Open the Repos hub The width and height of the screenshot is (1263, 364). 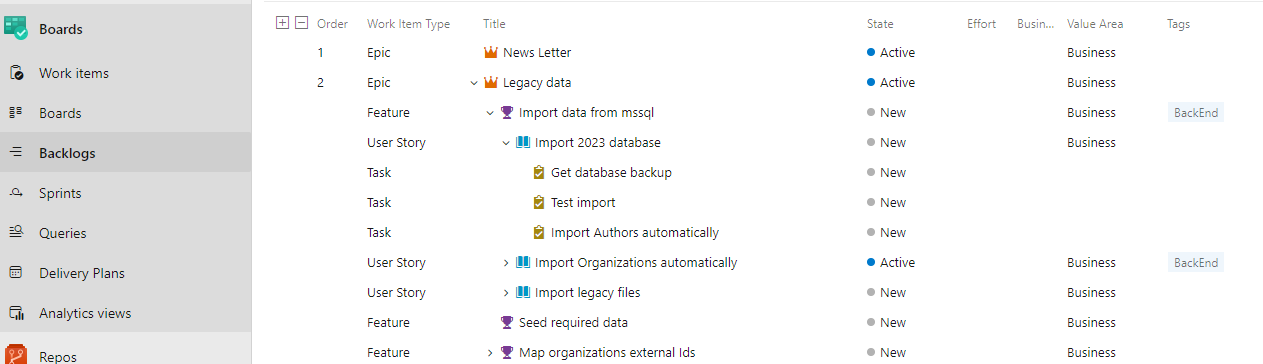[58, 355]
